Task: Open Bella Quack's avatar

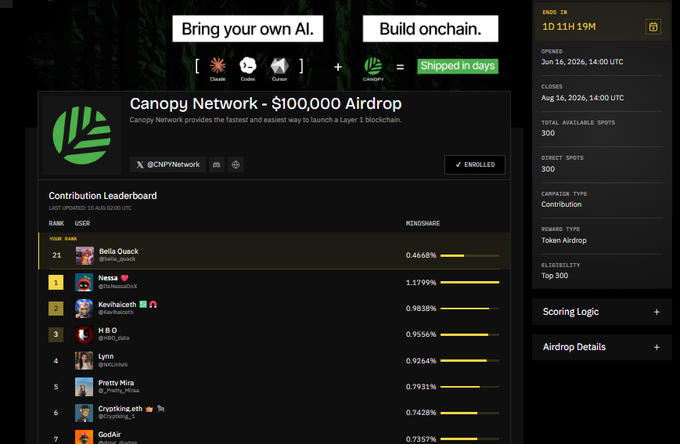Action: tap(85, 256)
